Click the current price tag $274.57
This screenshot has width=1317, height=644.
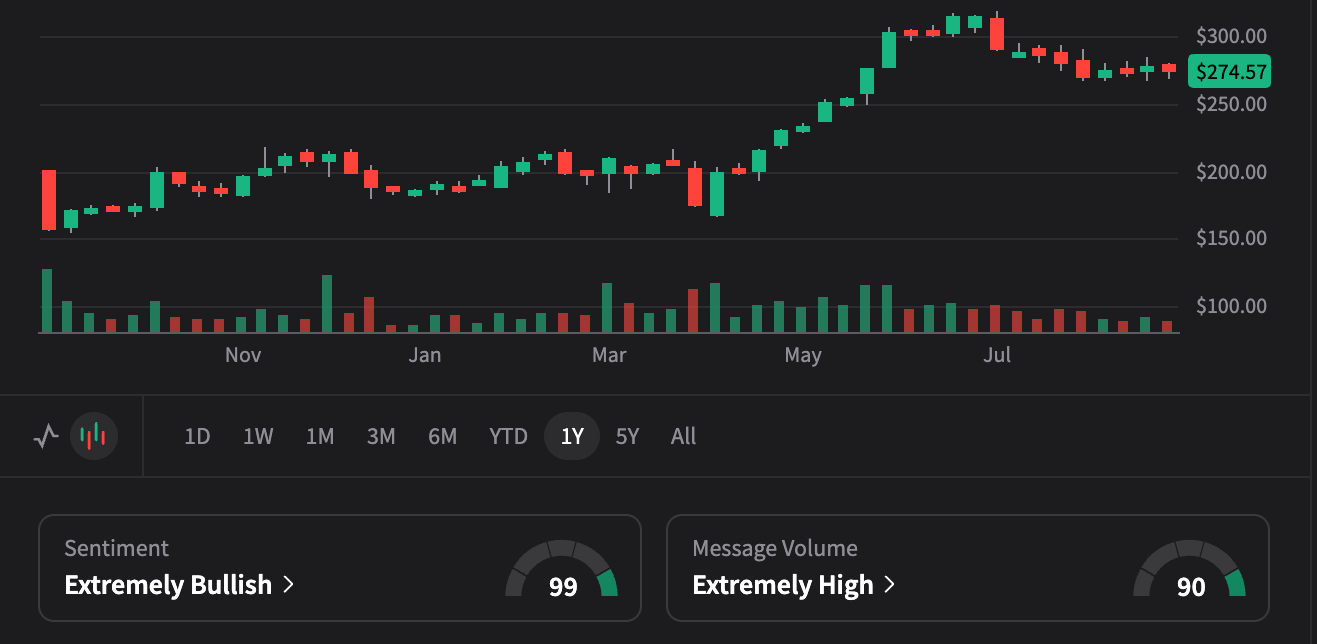tap(1229, 72)
